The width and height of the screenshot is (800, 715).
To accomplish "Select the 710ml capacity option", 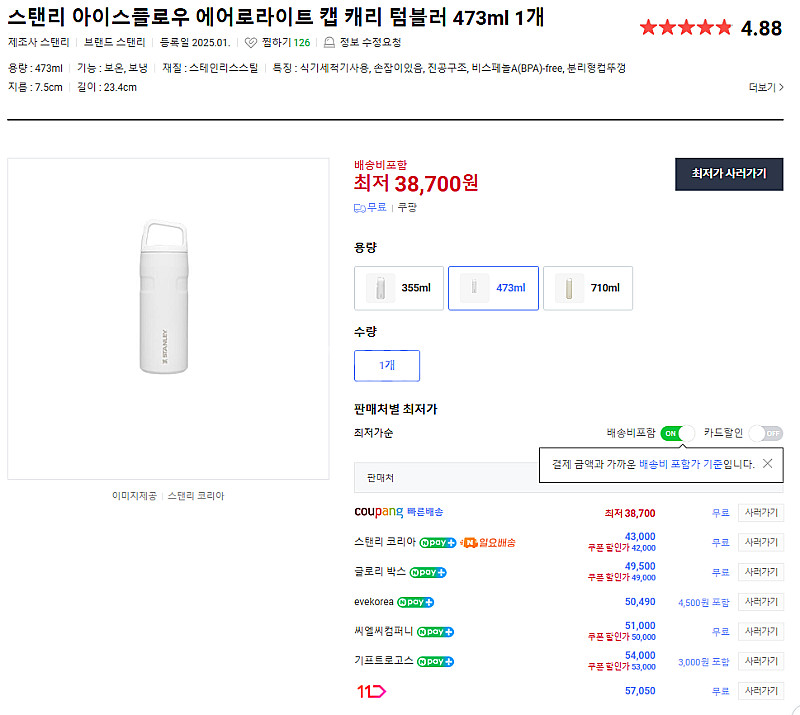I will 588,288.
